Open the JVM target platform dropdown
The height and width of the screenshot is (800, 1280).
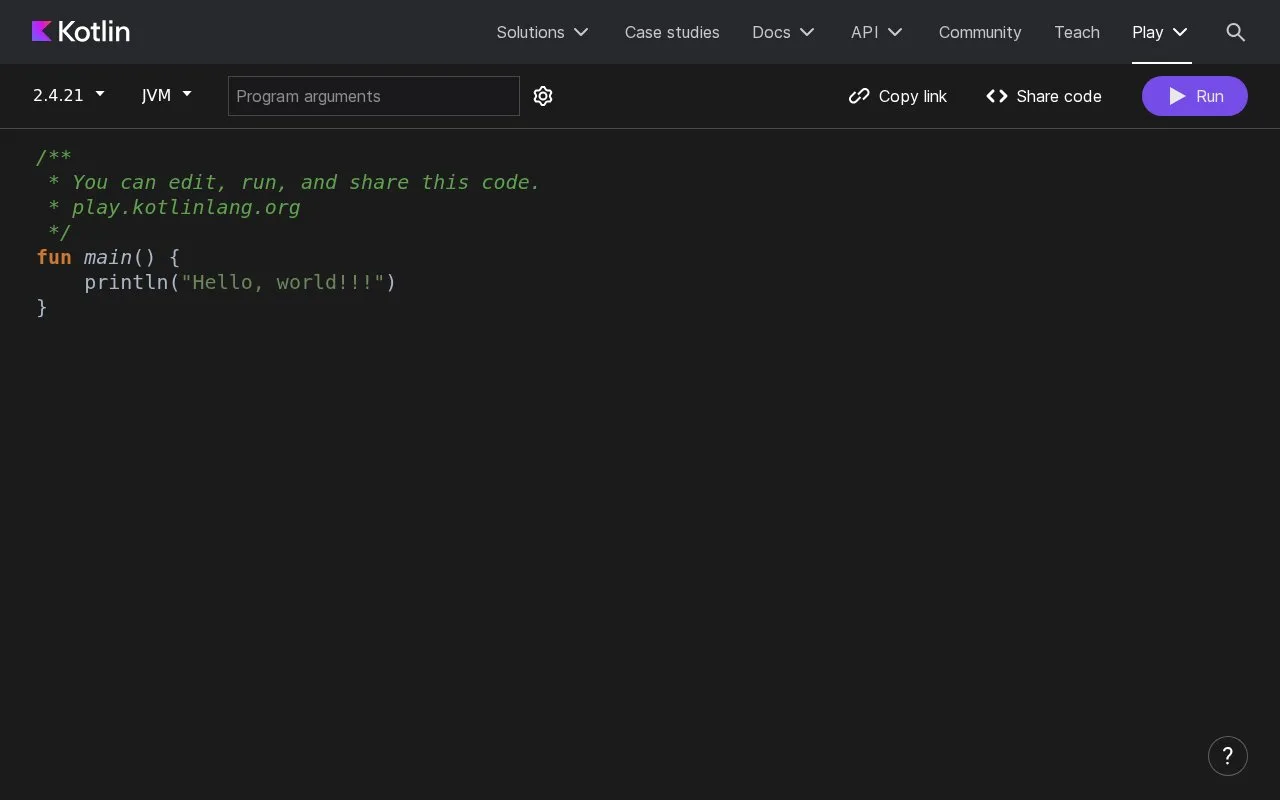point(166,95)
